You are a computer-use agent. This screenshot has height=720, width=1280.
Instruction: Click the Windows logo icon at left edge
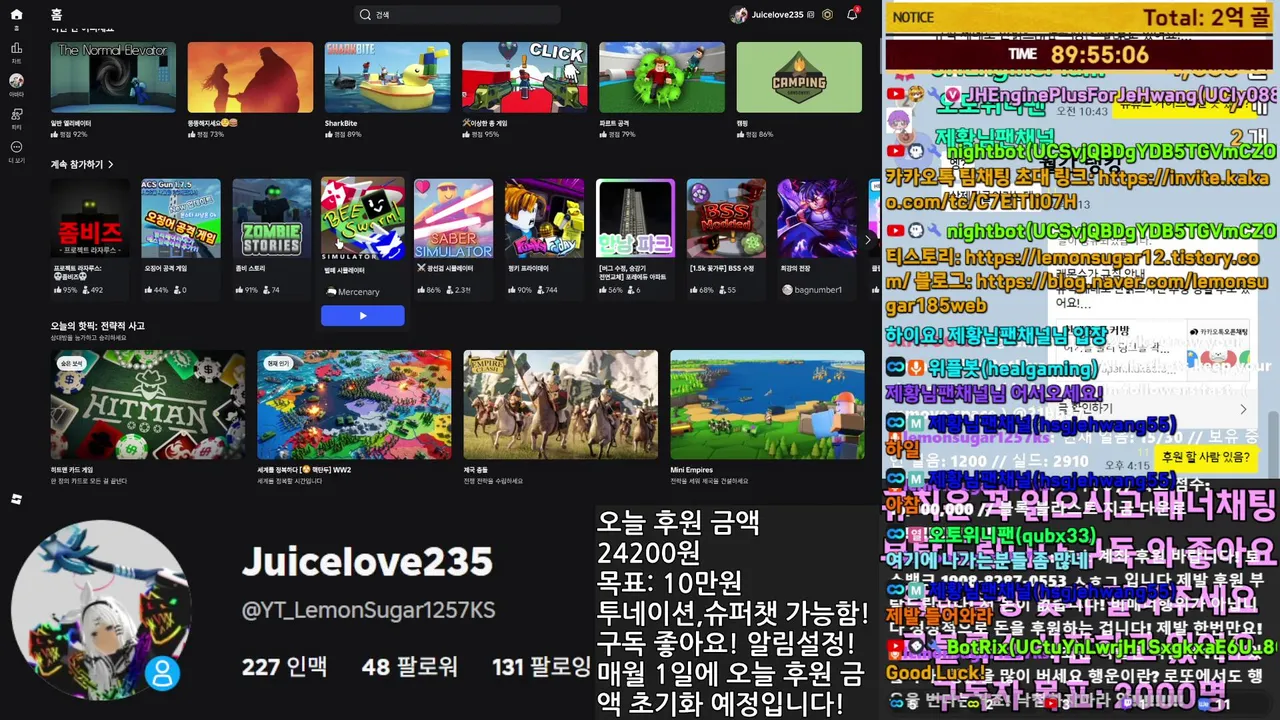(x=16, y=498)
